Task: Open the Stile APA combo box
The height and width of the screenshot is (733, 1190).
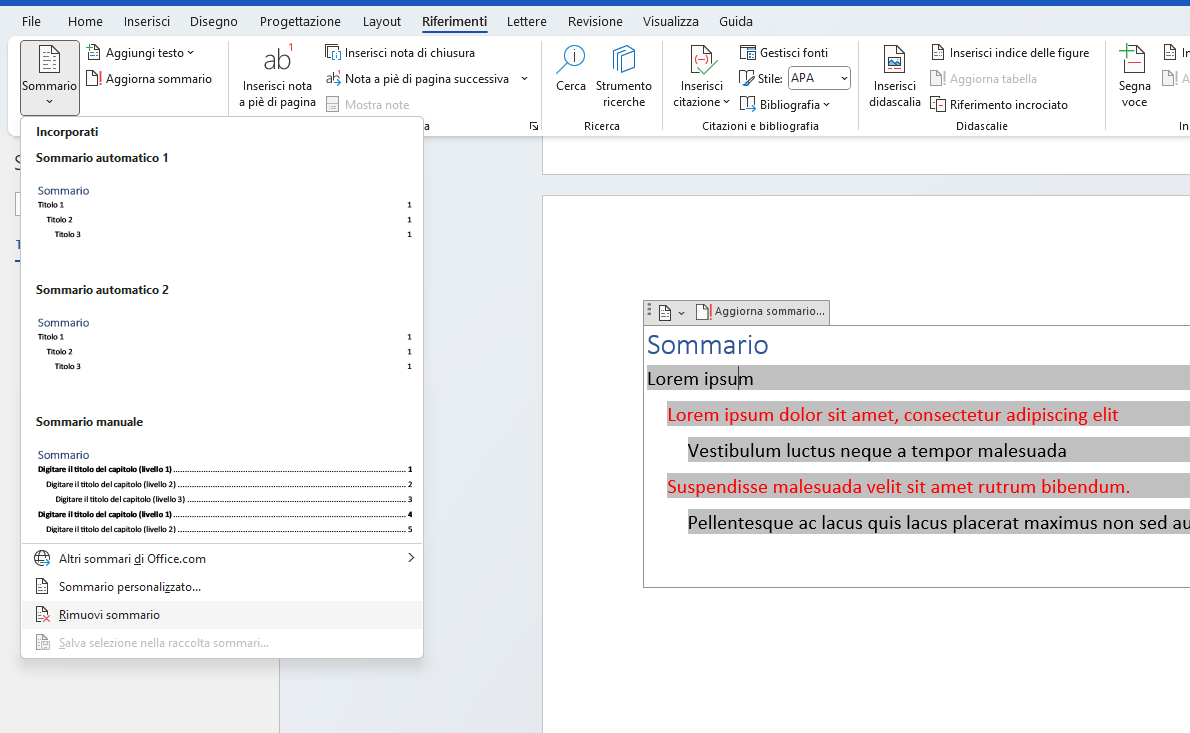Action: pyautogui.click(x=819, y=77)
